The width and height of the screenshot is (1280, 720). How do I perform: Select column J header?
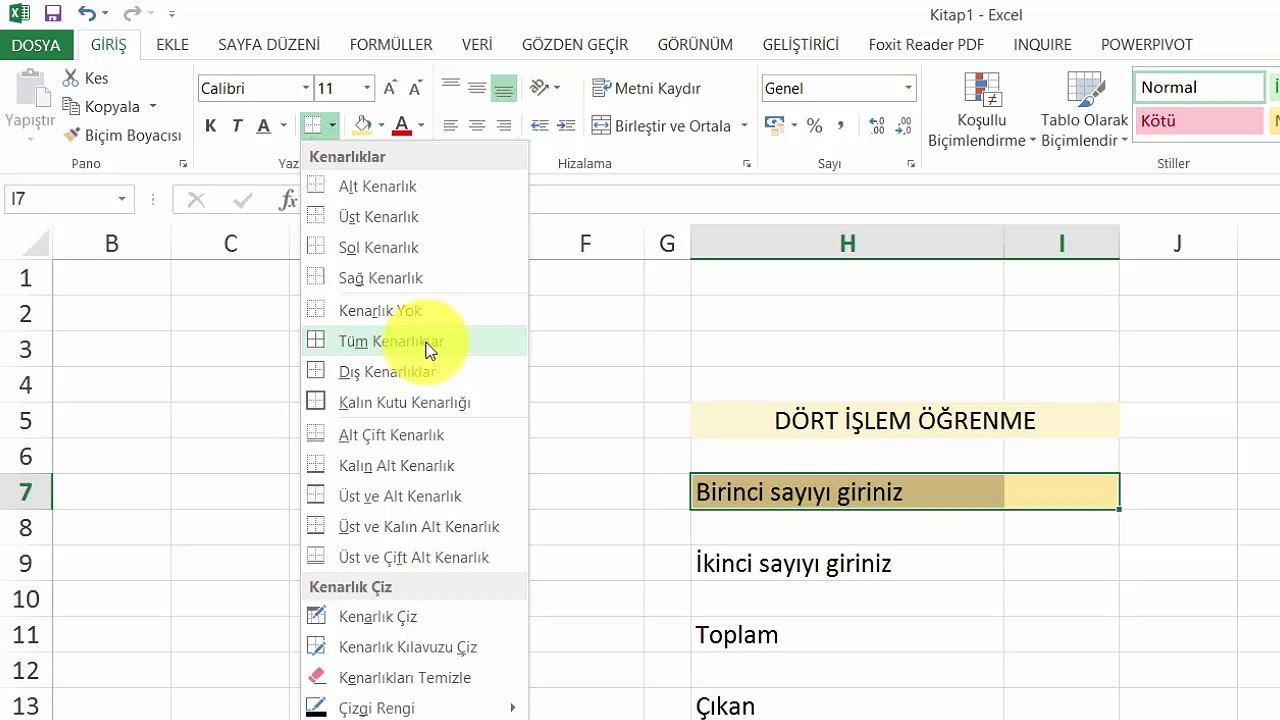point(1178,243)
